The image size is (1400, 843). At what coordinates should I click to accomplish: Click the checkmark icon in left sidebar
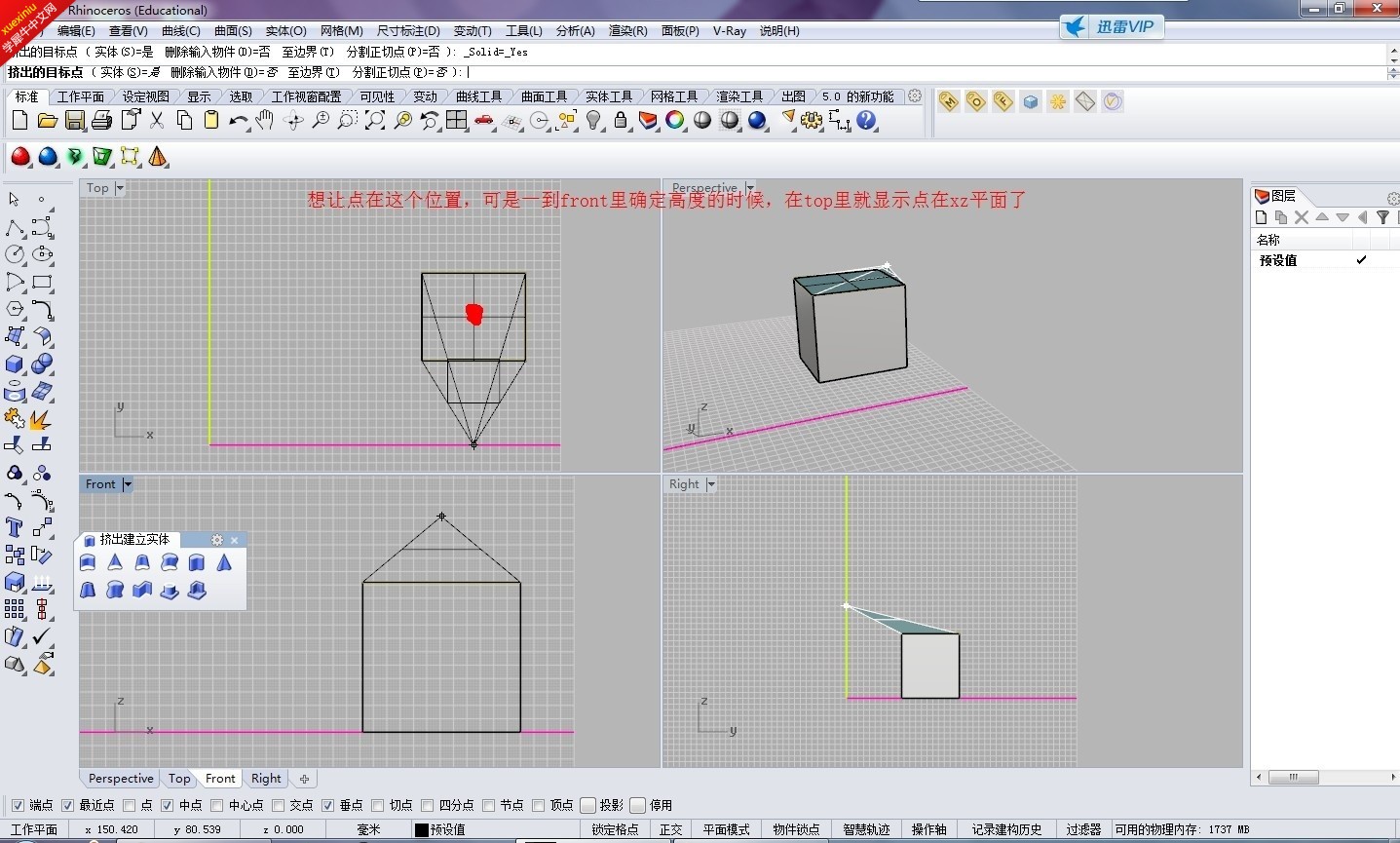(42, 636)
